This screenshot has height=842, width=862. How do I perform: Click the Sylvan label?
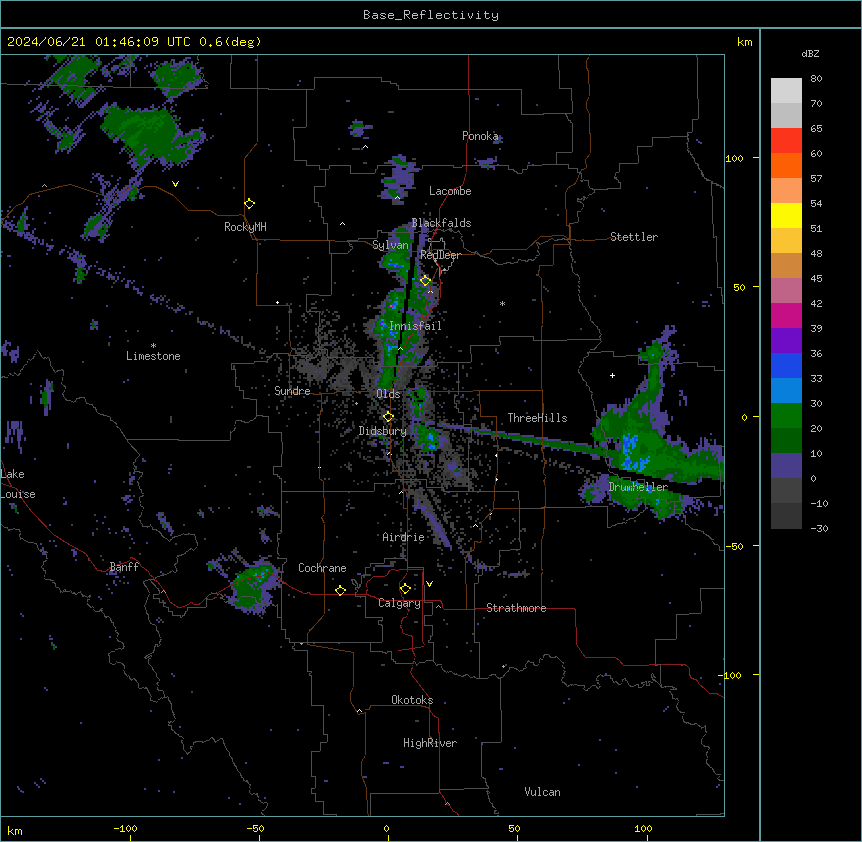[390, 245]
